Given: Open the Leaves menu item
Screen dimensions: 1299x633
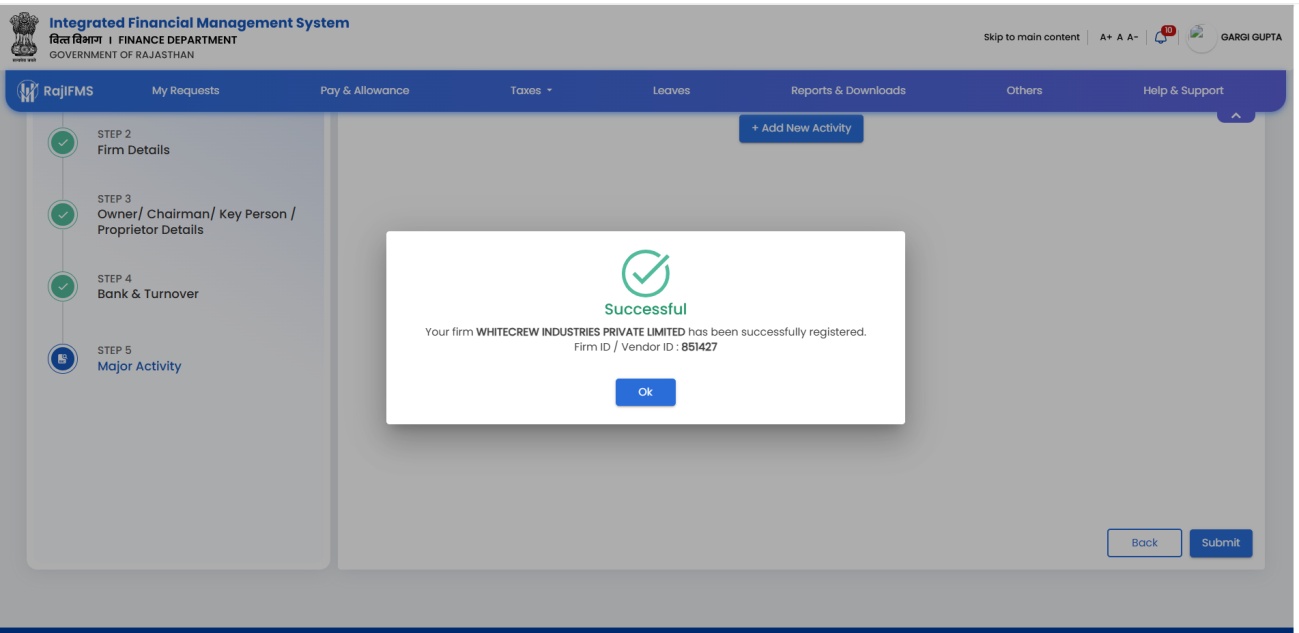Looking at the screenshot, I should [671, 90].
